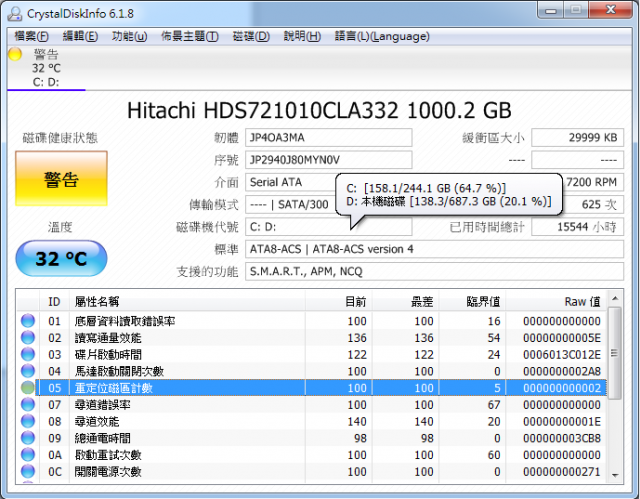Select the 重定位磁區計數 attribute row

[312, 388]
